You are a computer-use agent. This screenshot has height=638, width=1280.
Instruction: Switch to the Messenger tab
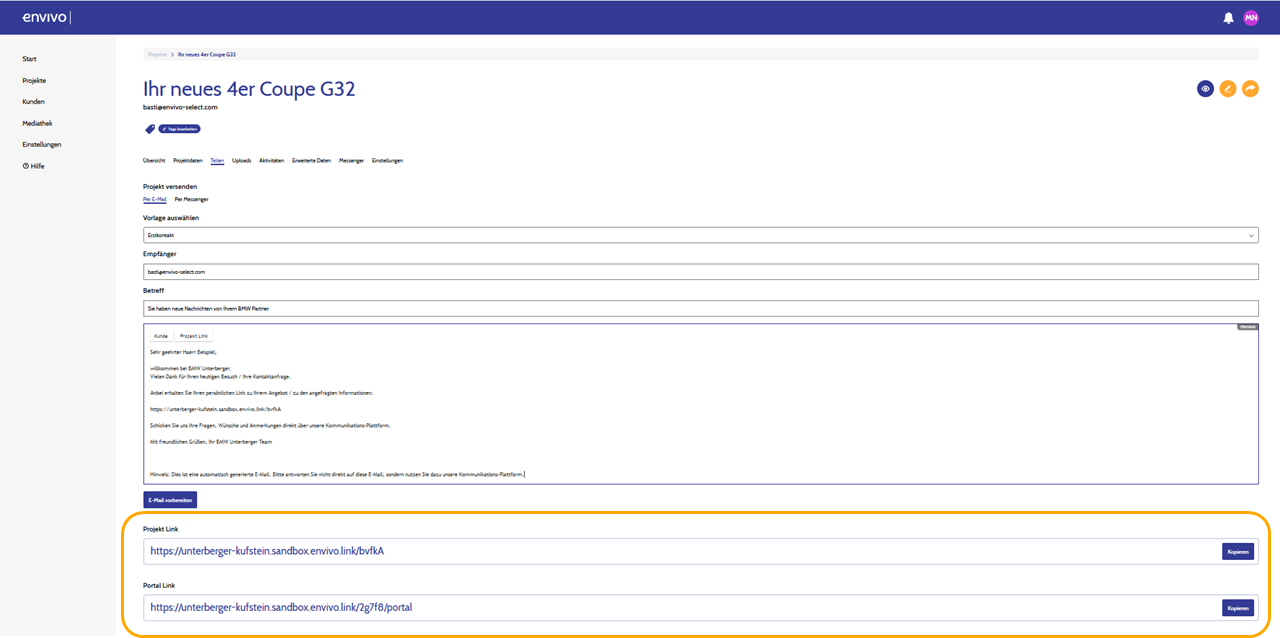351,160
